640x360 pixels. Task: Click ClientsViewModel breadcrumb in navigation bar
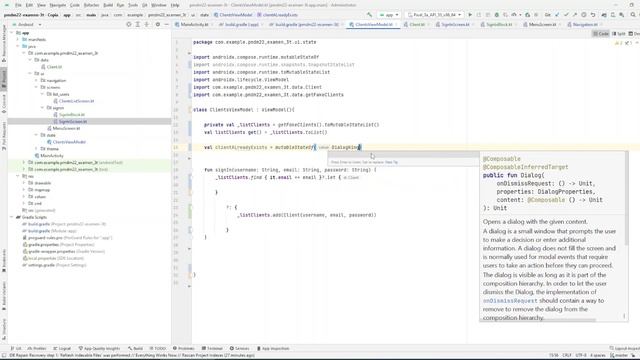tap(233, 15)
